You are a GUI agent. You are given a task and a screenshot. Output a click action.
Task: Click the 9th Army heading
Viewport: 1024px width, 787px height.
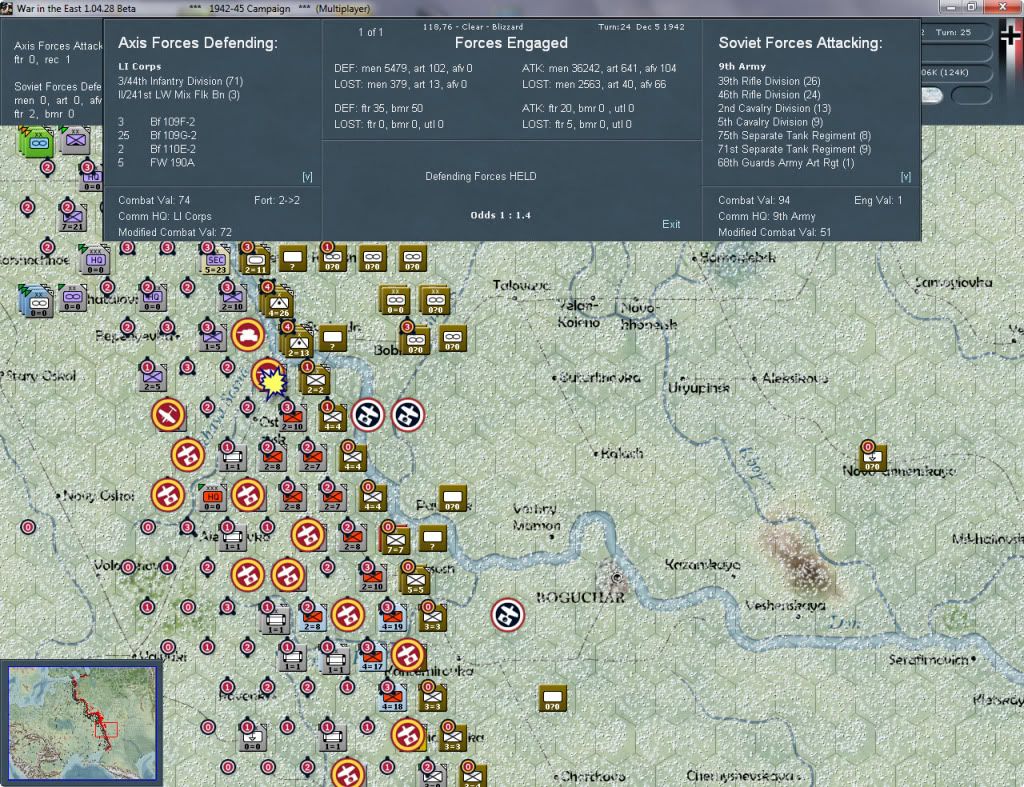pos(742,67)
